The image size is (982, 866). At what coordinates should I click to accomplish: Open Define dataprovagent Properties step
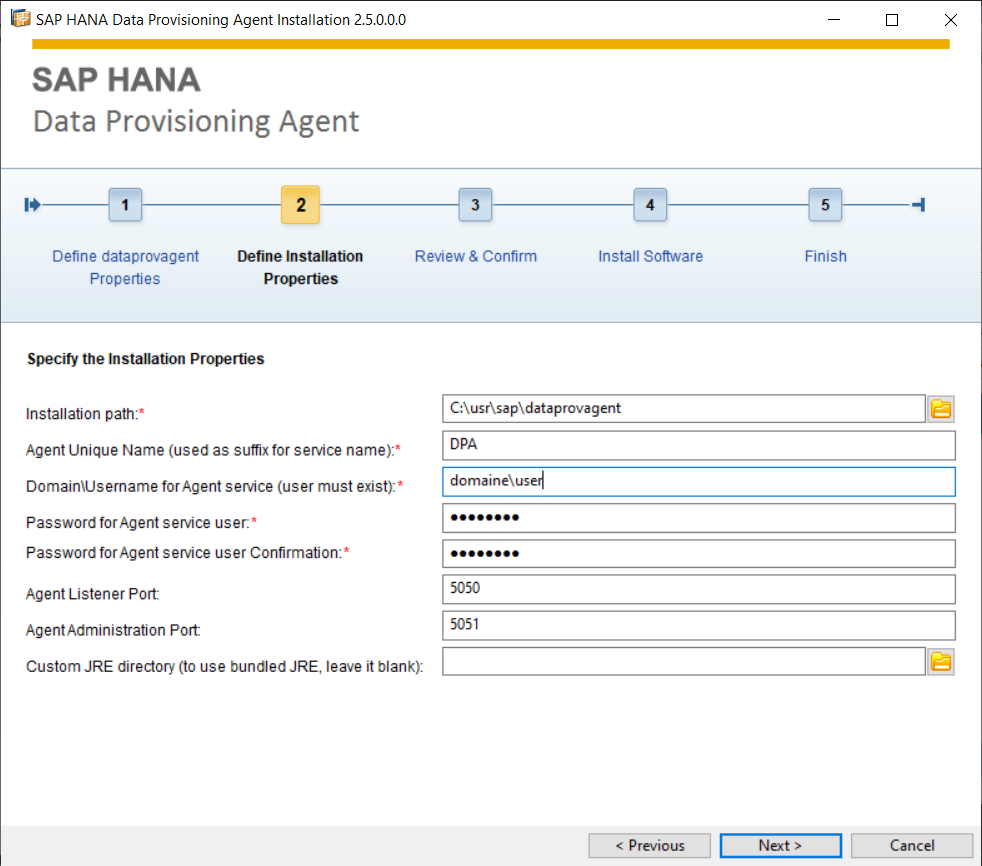tap(125, 267)
